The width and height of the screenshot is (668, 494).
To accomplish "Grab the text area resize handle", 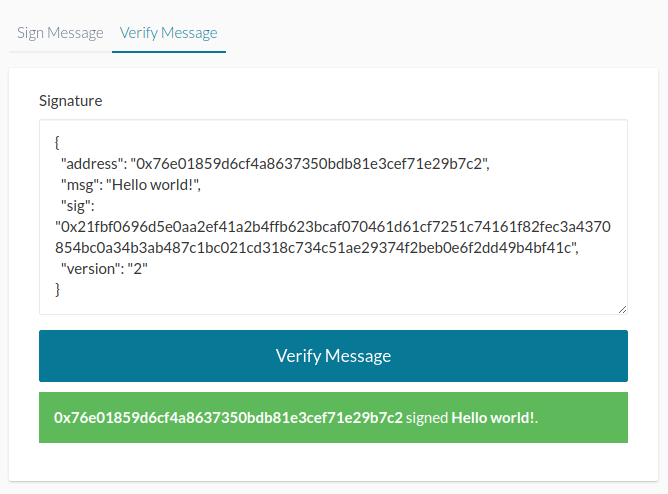I will point(622,310).
